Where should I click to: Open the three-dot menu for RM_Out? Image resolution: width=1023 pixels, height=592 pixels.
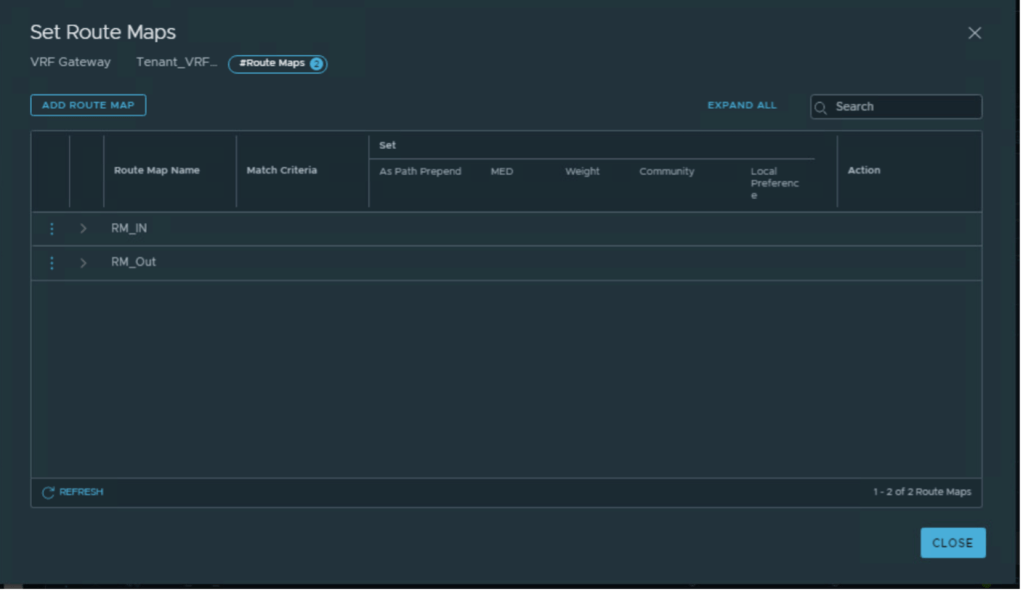[x=52, y=263]
